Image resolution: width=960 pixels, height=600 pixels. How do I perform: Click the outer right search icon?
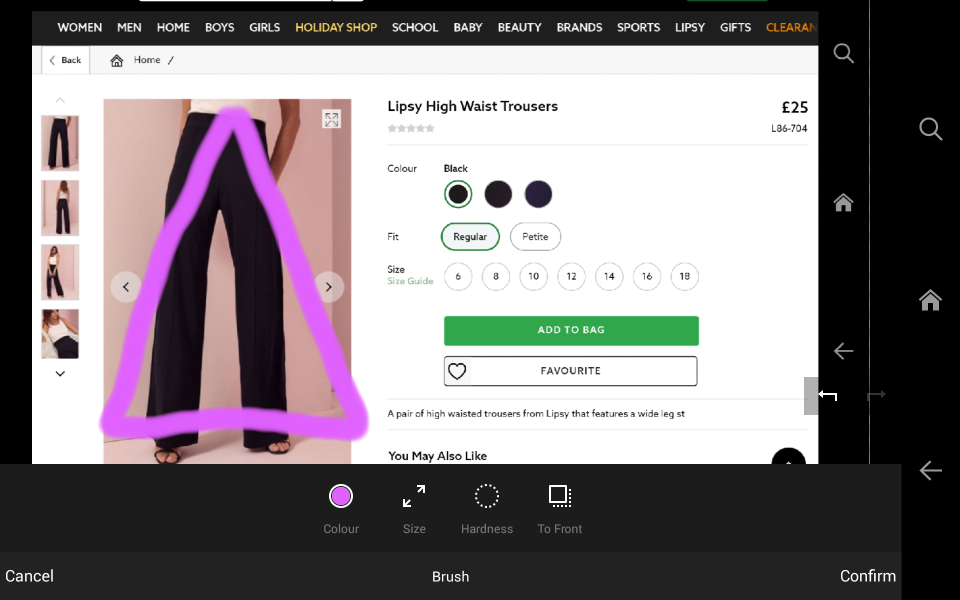point(931,129)
